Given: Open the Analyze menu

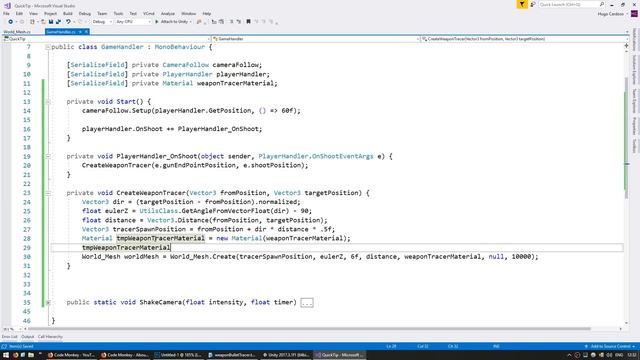Looking at the screenshot, I should (168, 13).
